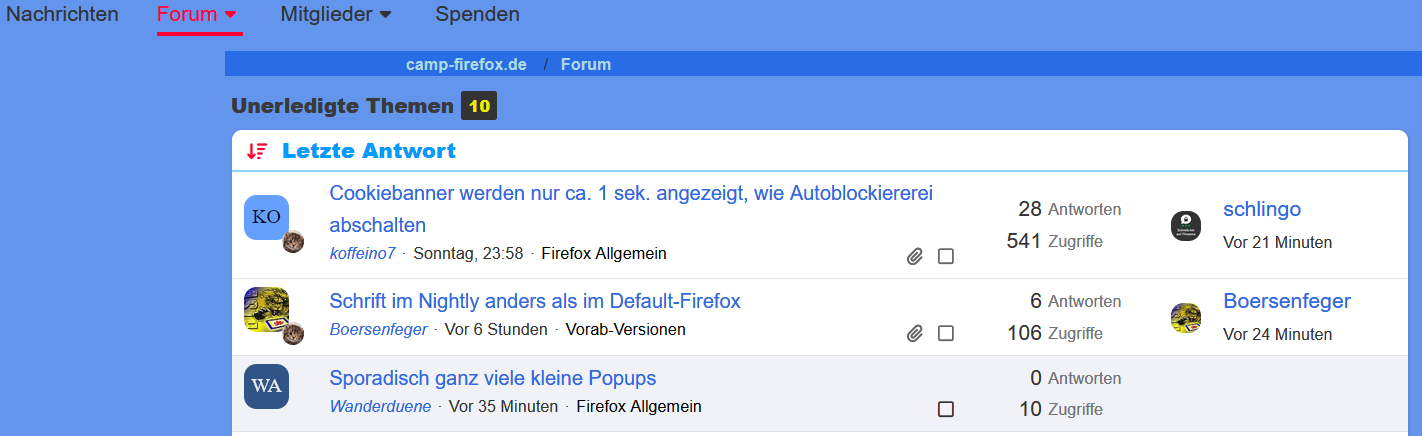Click Wanderduene's WA avatar
This screenshot has width=1422, height=436.
pyautogui.click(x=266, y=386)
